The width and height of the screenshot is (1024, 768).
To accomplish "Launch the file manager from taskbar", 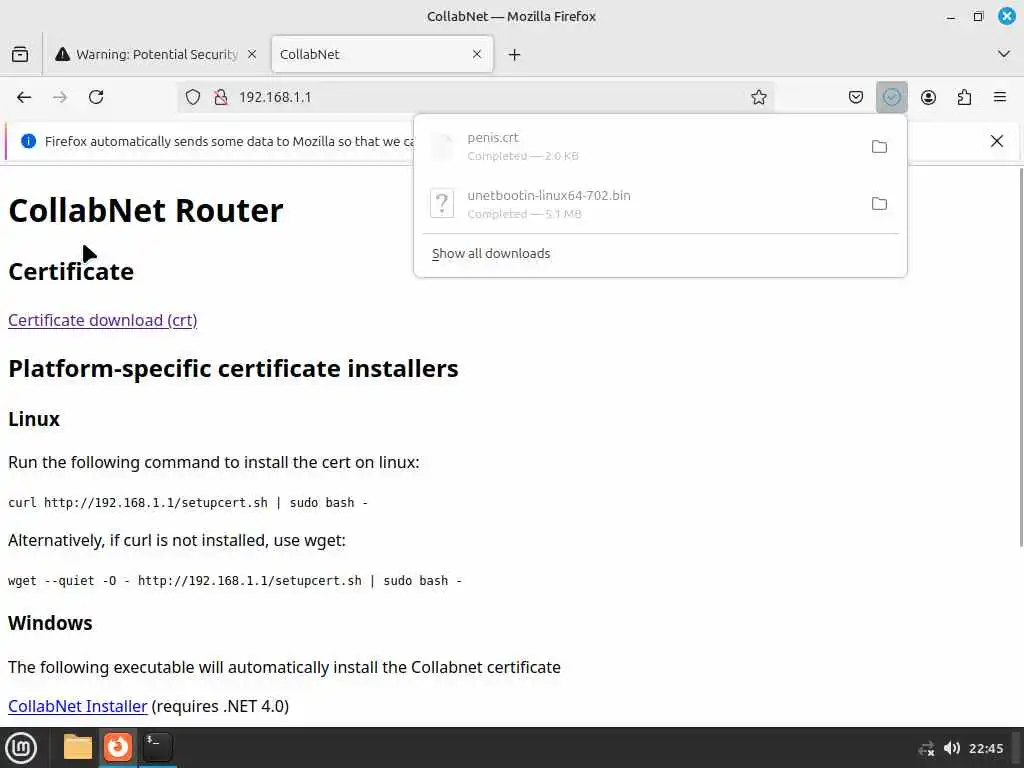I will coord(78,747).
